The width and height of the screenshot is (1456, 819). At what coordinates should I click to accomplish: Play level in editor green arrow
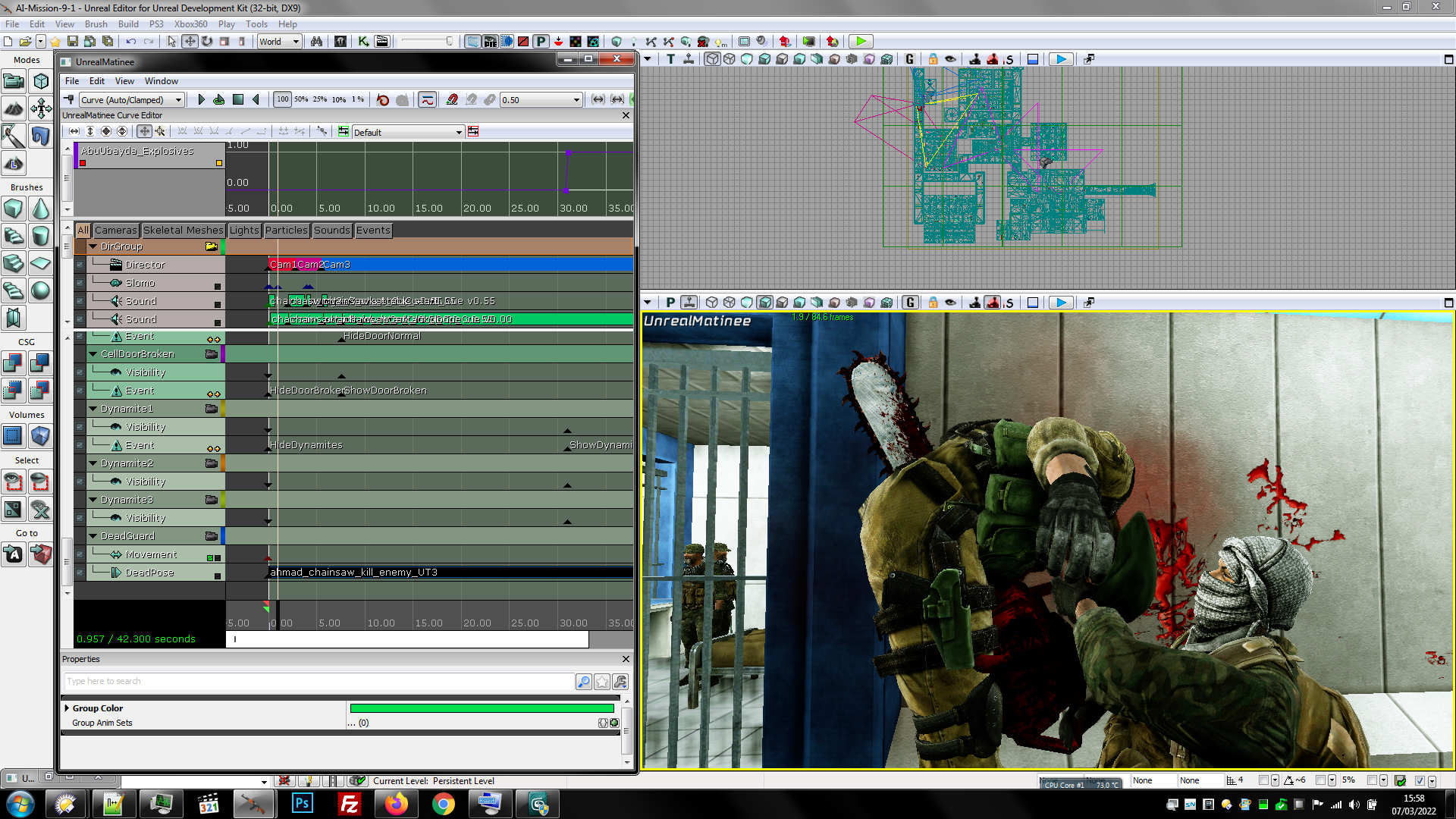tap(860, 42)
